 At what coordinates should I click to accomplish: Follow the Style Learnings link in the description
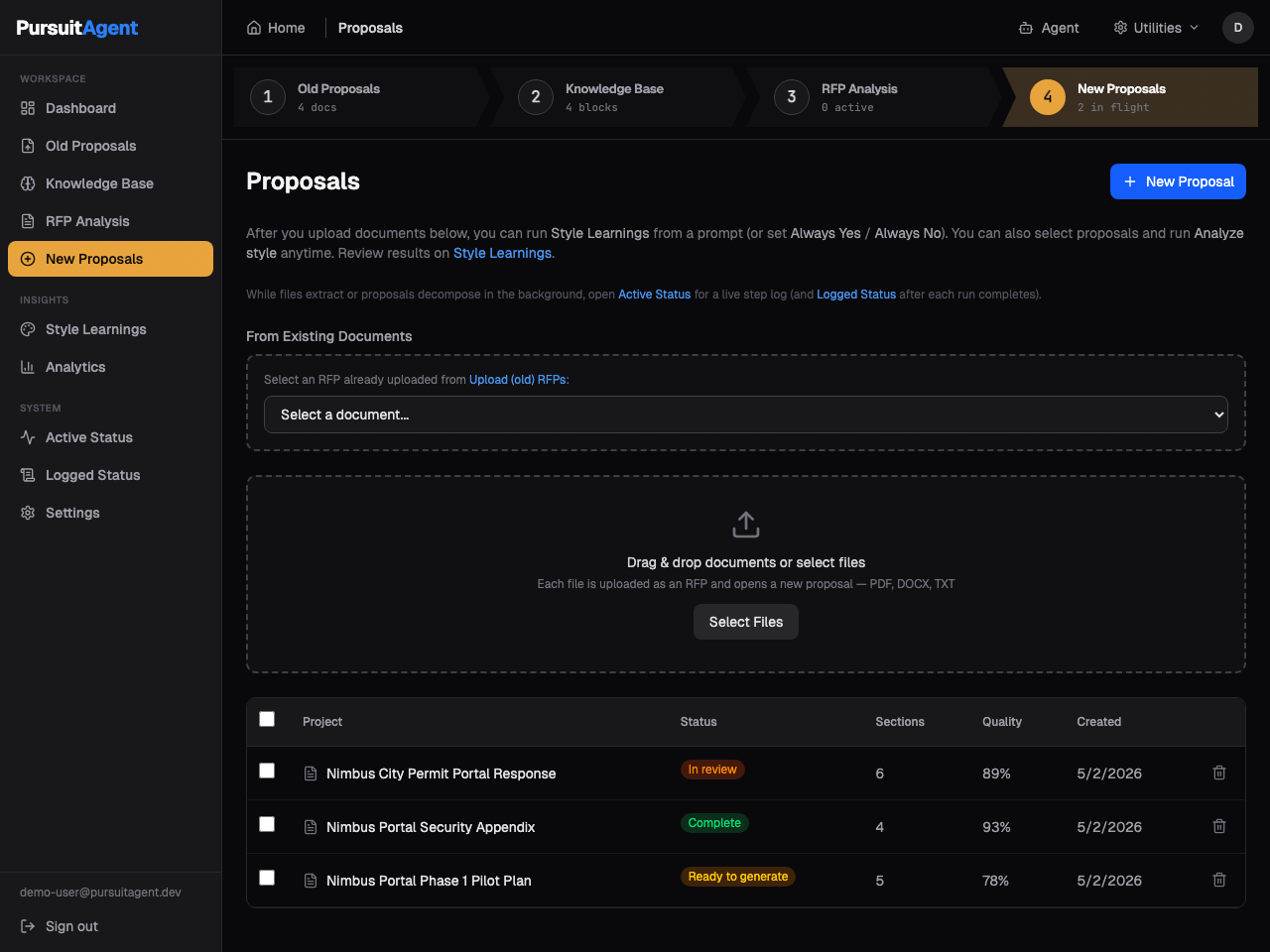pos(502,253)
